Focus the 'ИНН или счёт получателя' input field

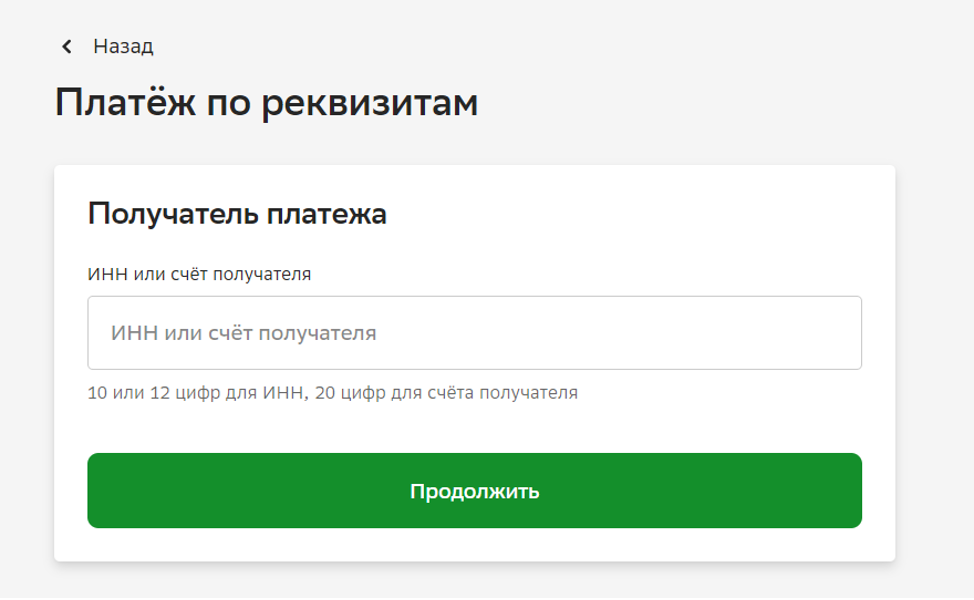[x=474, y=333]
